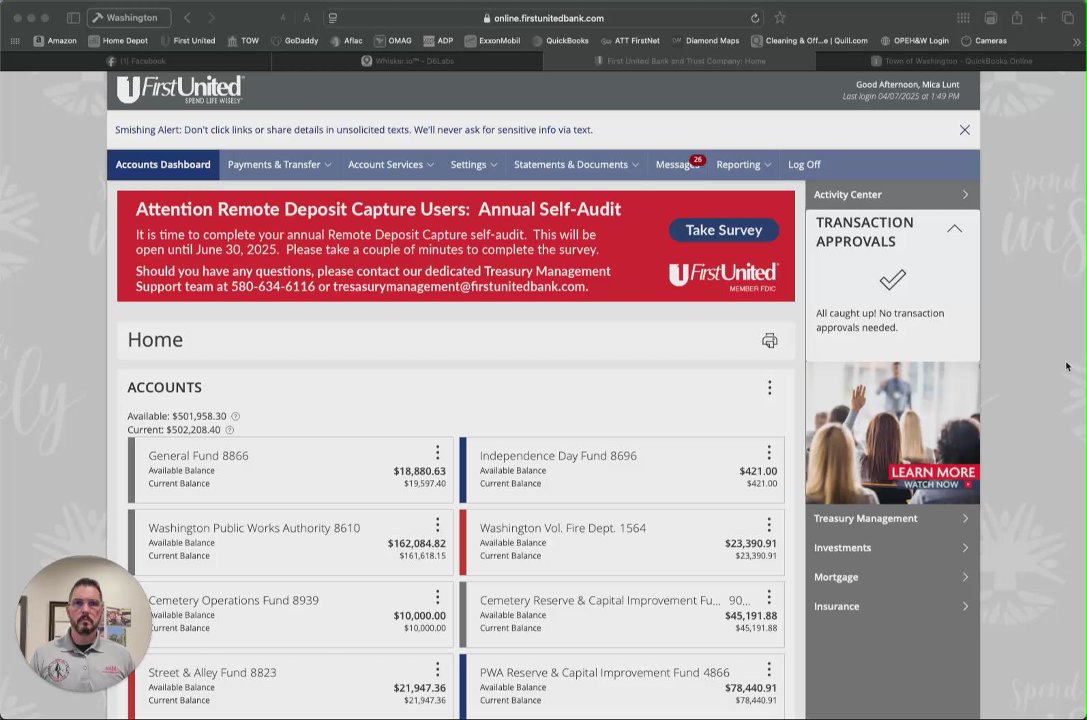1087x720 pixels.
Task: Show more bookmarks overflow arrow
Action: click(1076, 42)
